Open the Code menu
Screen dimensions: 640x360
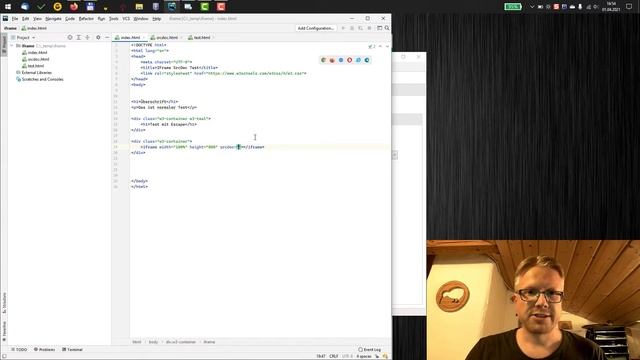[x=70, y=19]
